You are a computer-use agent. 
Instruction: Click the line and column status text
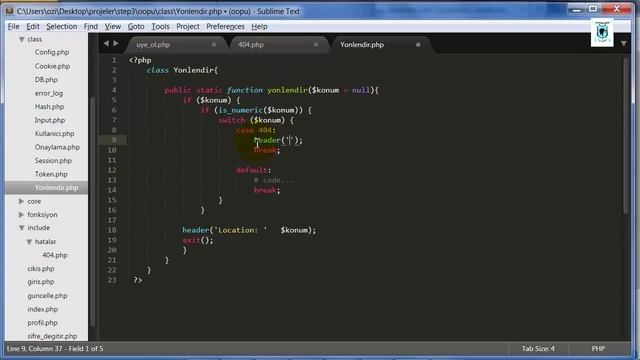click(55, 349)
